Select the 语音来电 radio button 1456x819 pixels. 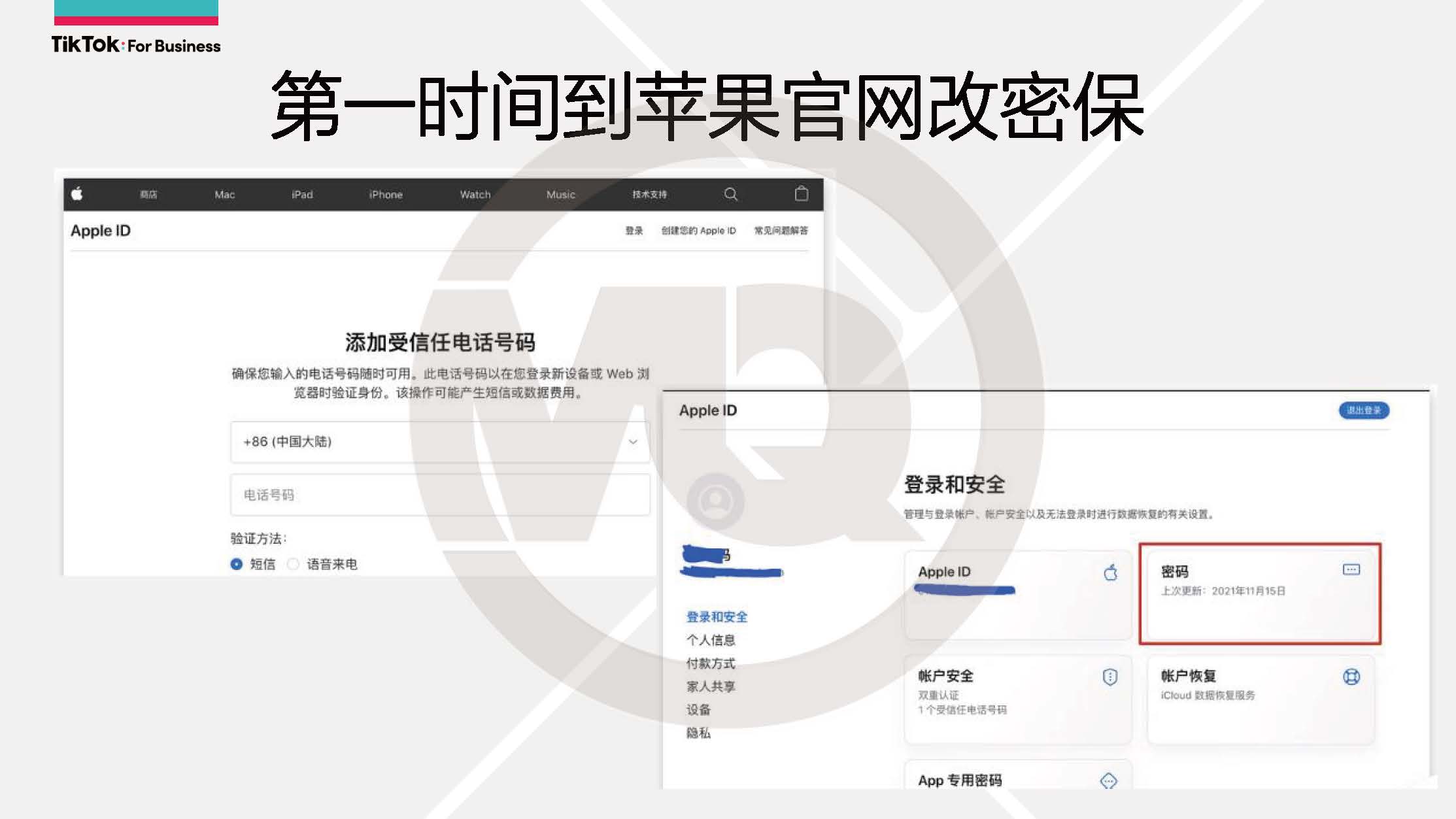293,564
